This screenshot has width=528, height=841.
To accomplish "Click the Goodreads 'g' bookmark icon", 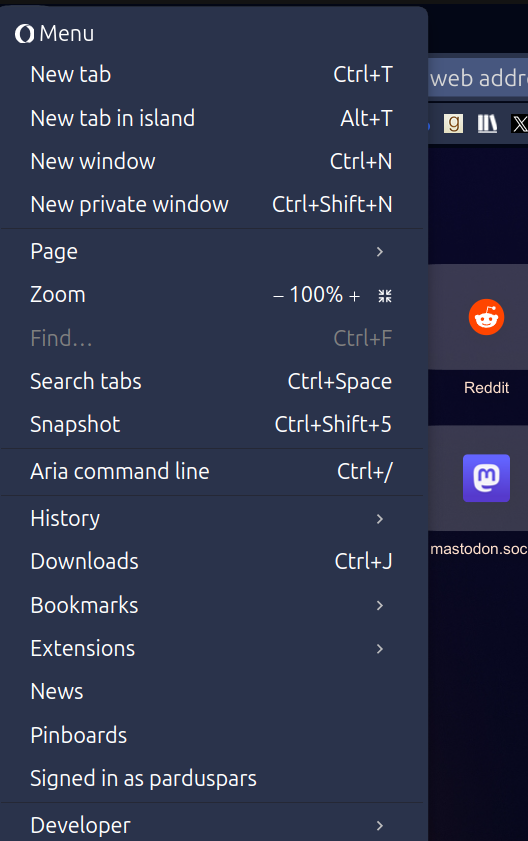I will click(453, 124).
